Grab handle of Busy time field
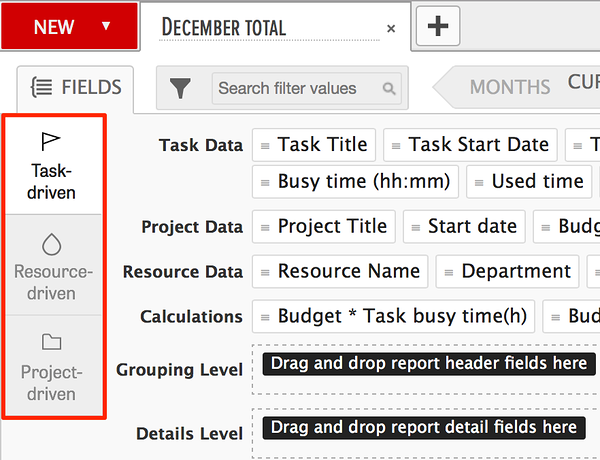Screen dimensions: 600x460 click(265, 183)
